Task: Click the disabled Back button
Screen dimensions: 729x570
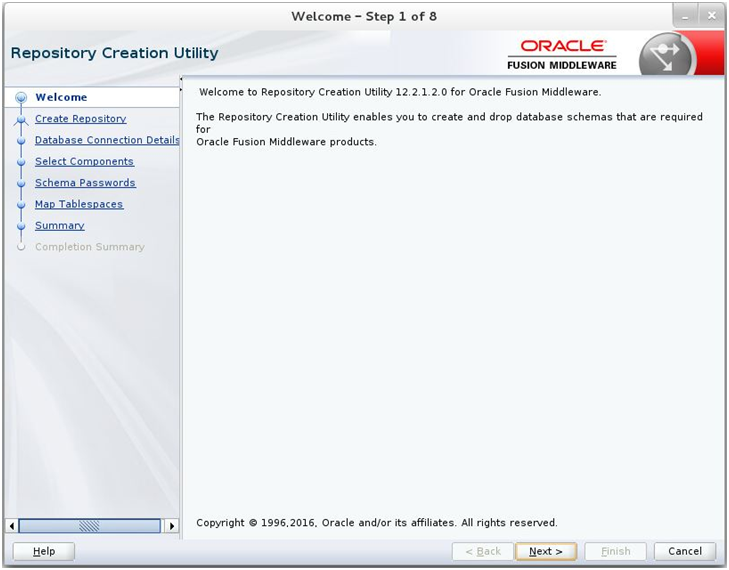Action: [x=483, y=551]
